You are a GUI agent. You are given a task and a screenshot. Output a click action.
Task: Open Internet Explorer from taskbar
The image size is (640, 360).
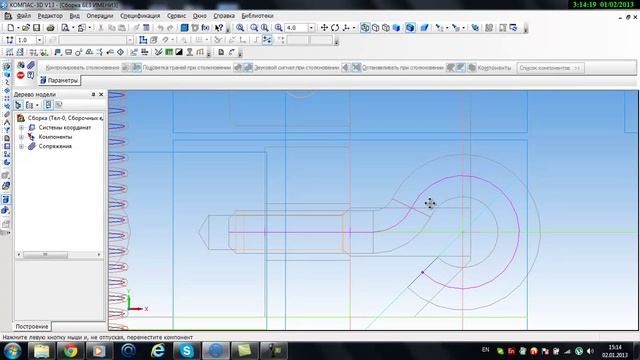[x=158, y=351]
